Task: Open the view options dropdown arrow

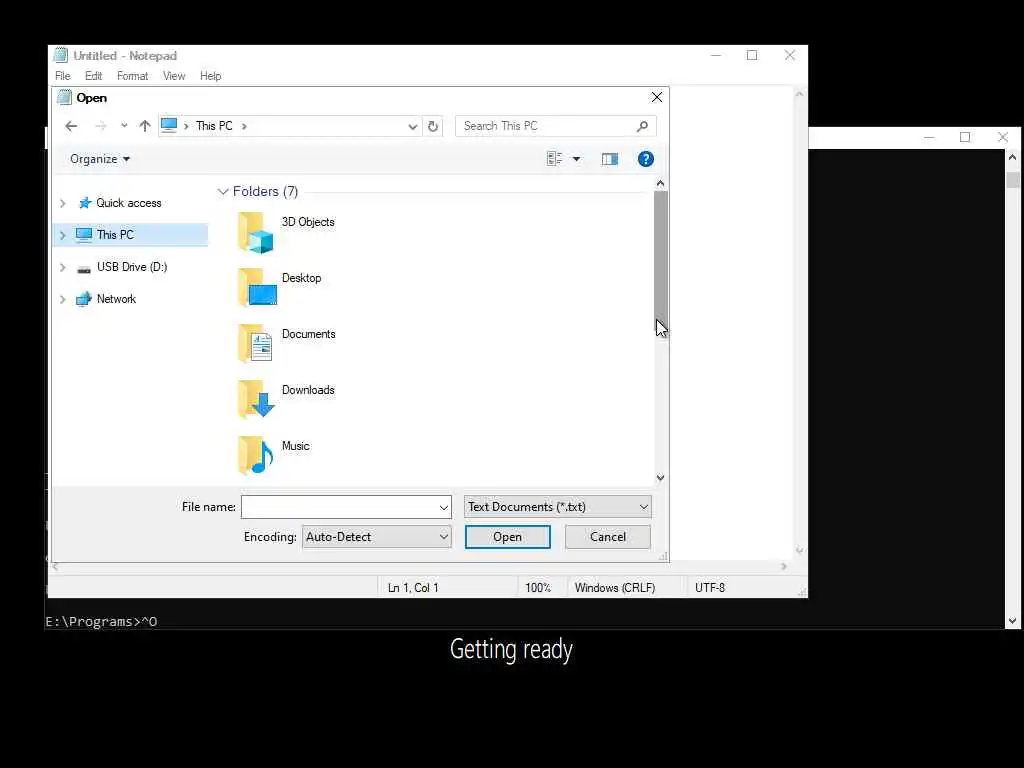Action: [576, 159]
